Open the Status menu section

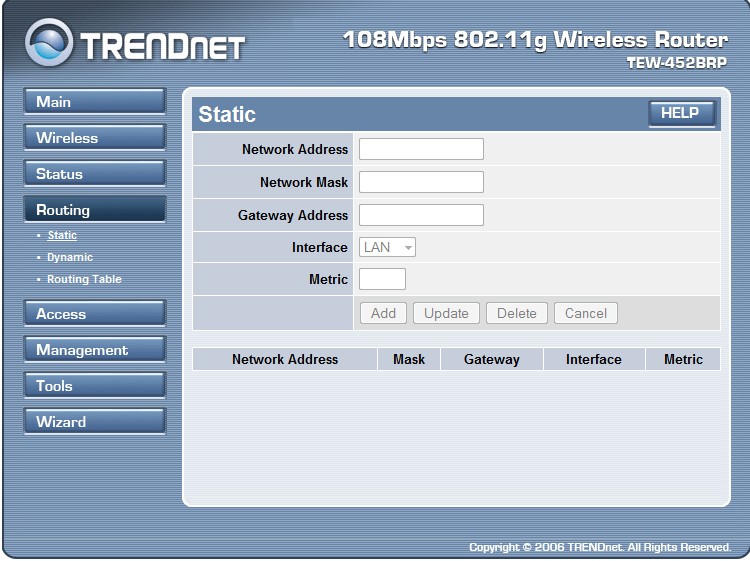coord(95,173)
